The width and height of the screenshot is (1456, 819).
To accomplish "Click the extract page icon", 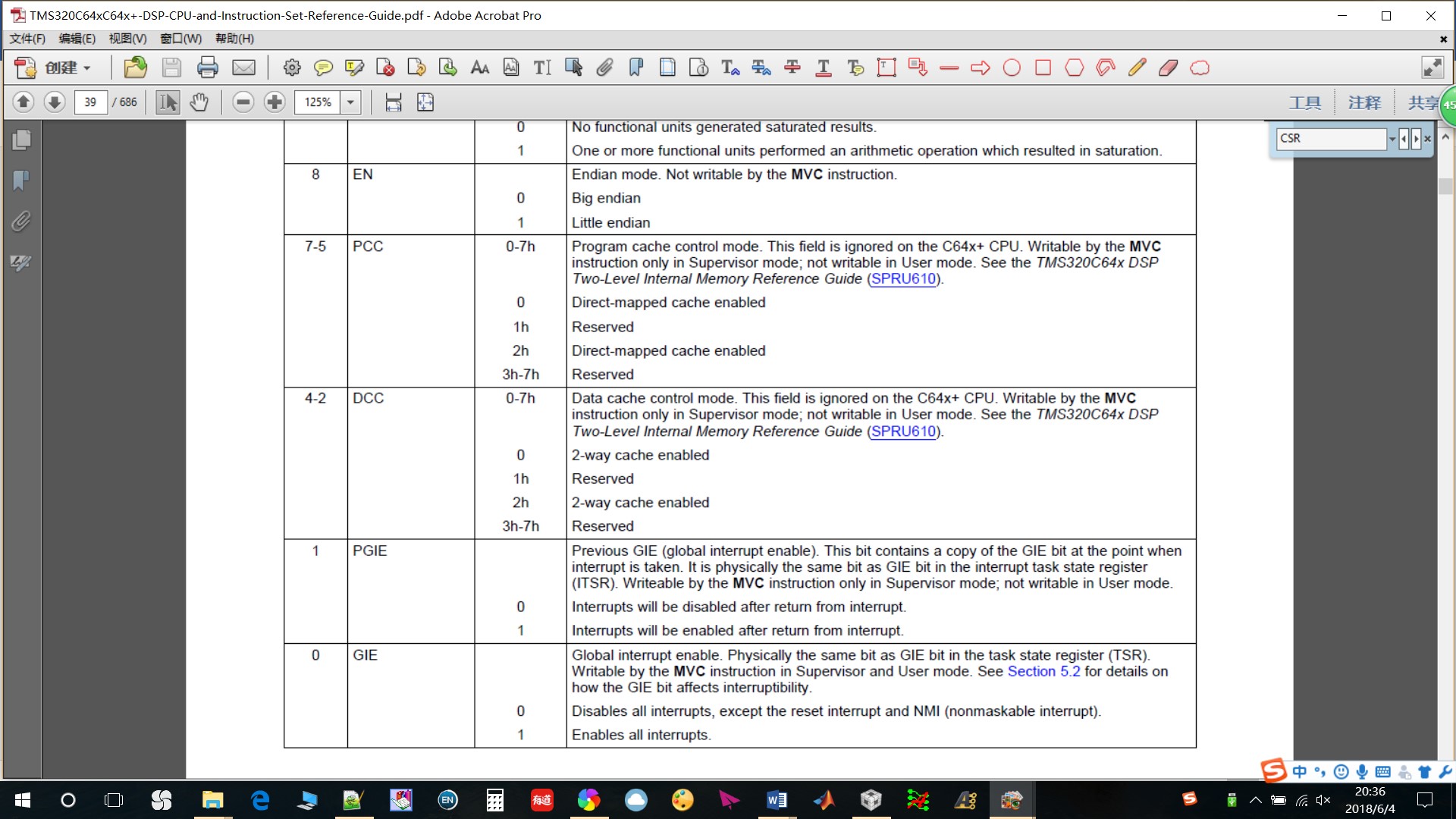I will click(x=448, y=68).
